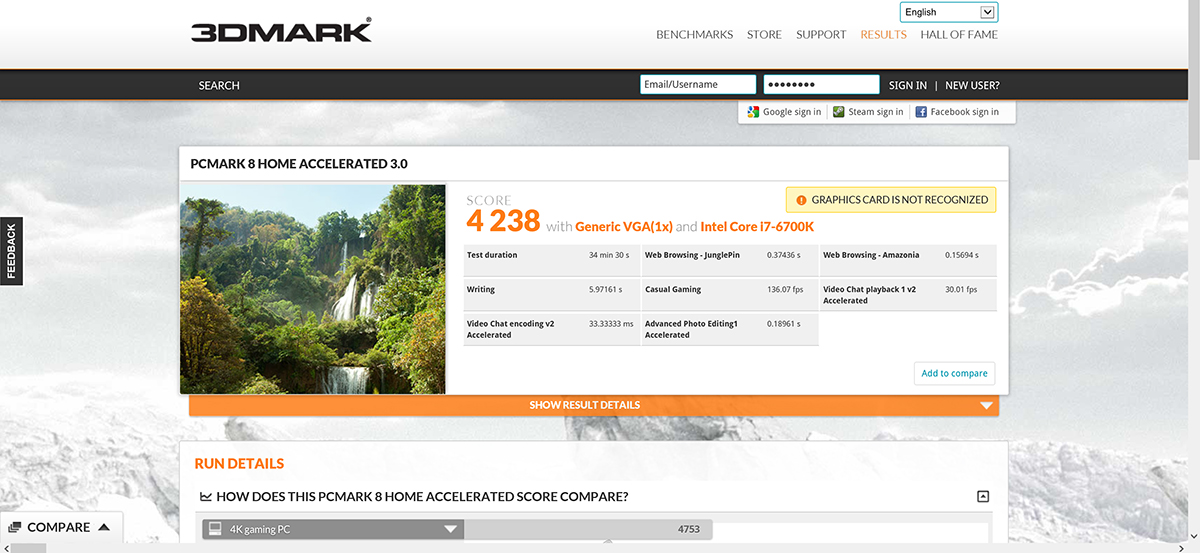
Task: Go to Hall of Fame page
Action: click(x=958, y=35)
